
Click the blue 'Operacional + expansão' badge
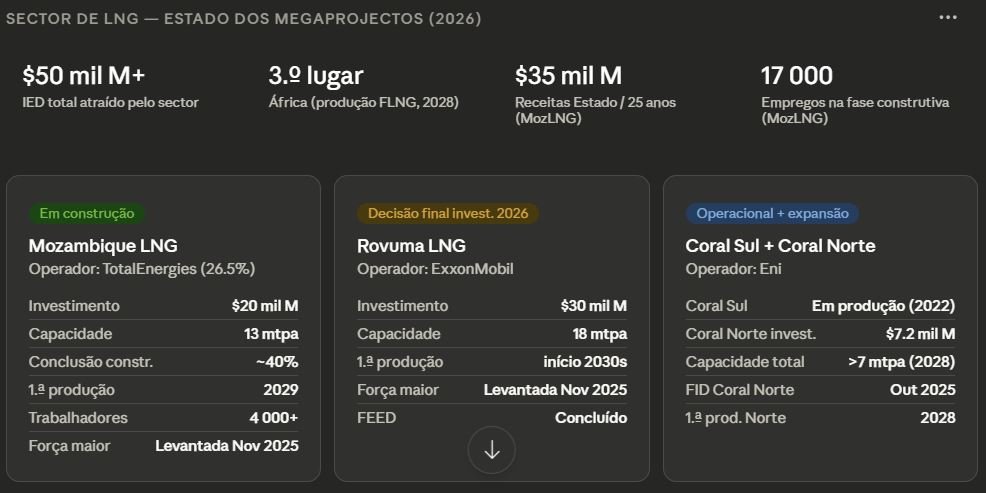coord(772,213)
